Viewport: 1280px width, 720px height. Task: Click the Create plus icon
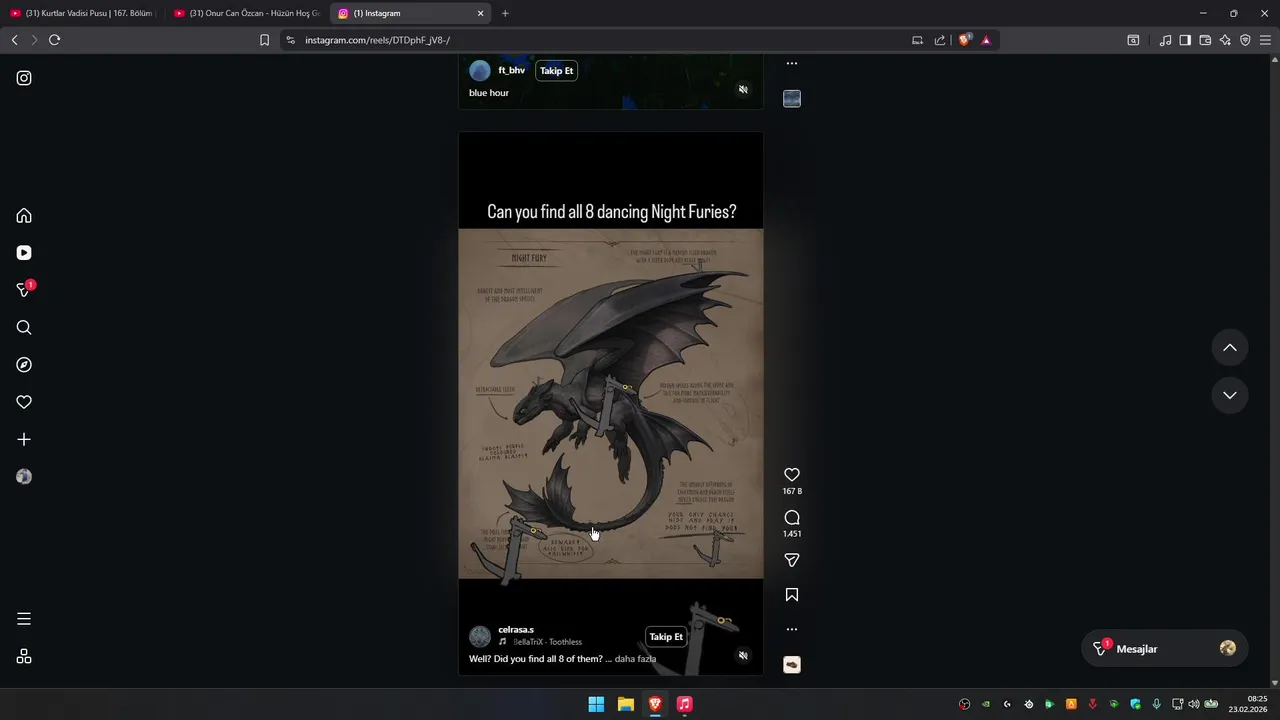click(x=24, y=440)
